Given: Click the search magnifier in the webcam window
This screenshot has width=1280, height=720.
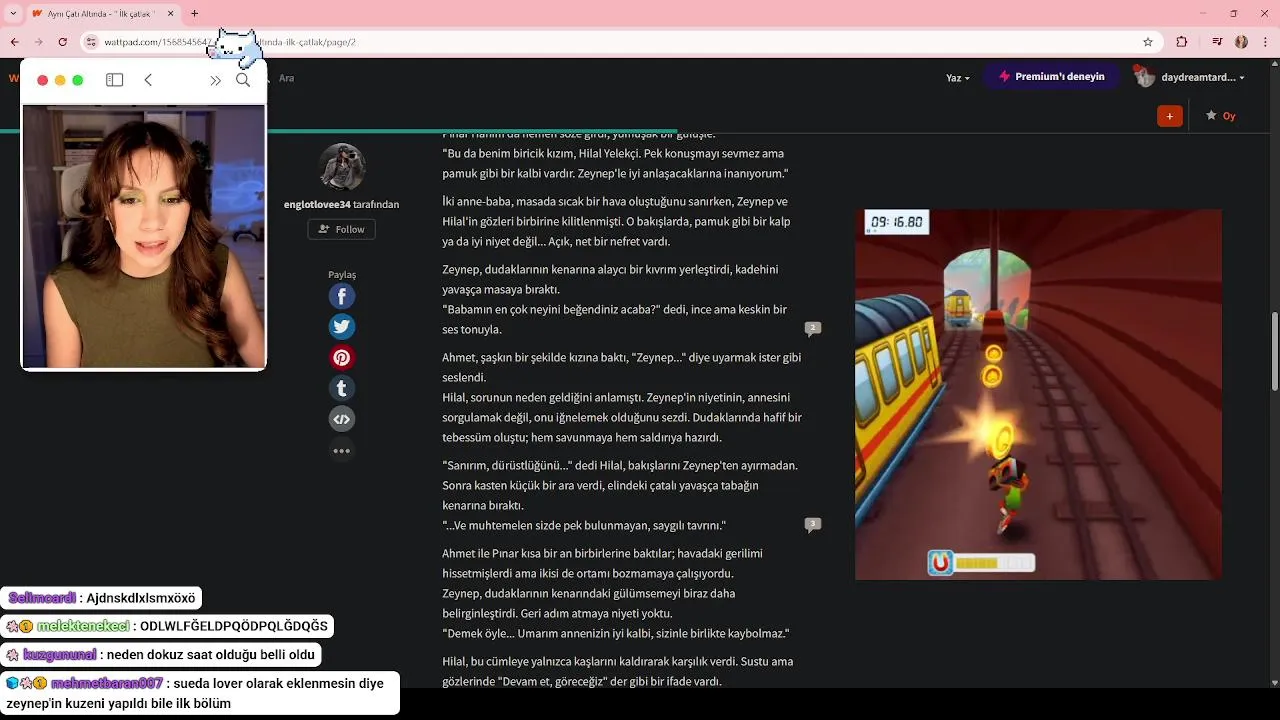Looking at the screenshot, I should 243,80.
